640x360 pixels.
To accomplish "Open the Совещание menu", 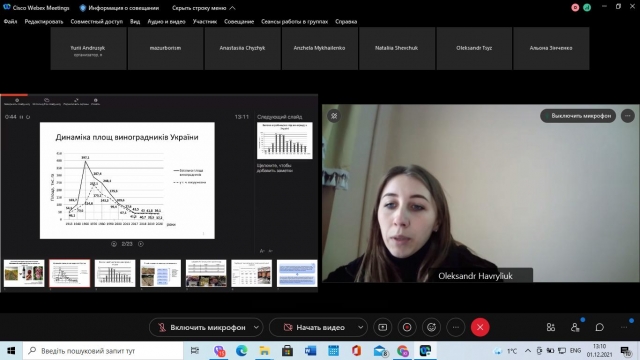I will [239, 22].
